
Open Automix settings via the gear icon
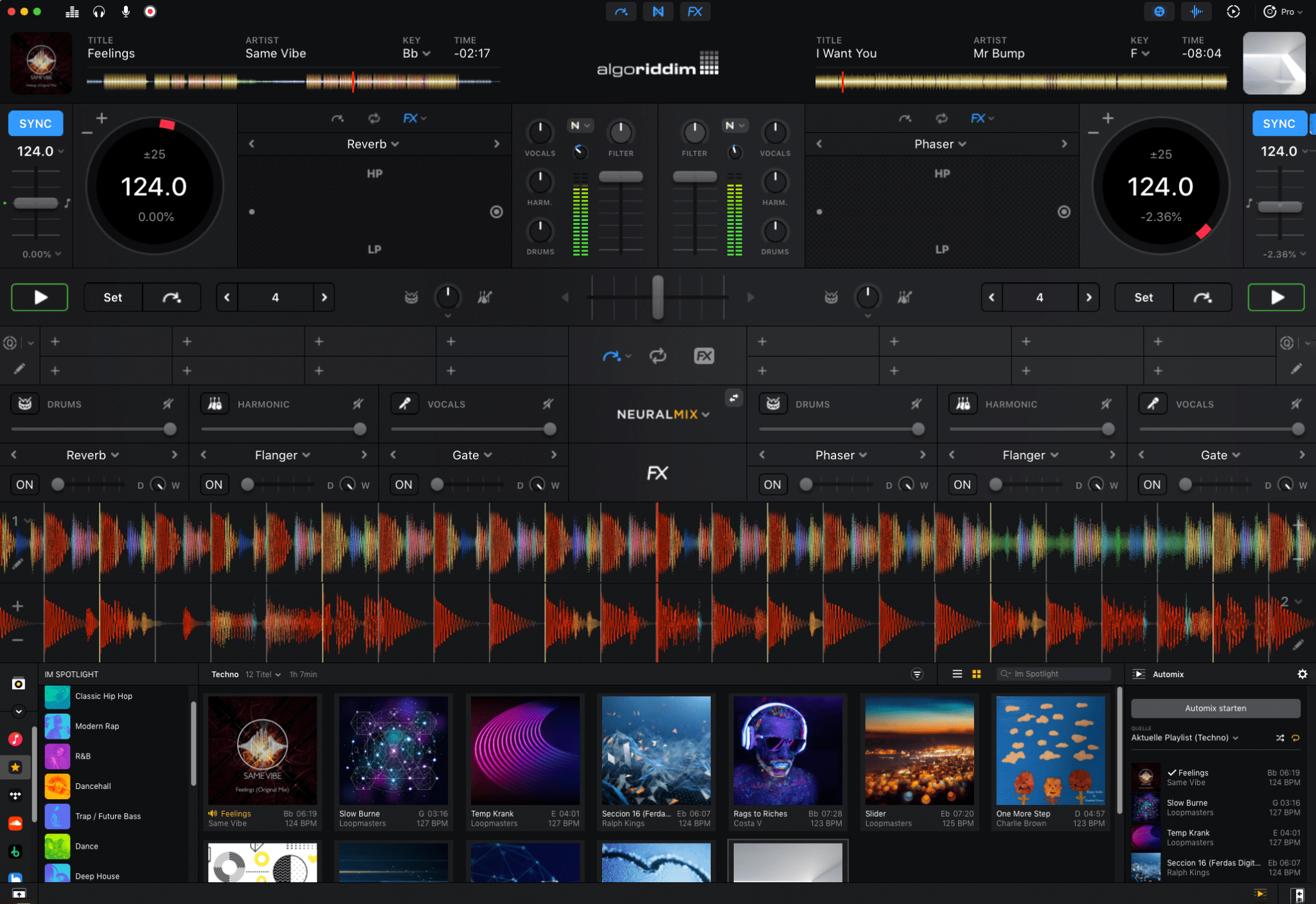click(x=1303, y=674)
